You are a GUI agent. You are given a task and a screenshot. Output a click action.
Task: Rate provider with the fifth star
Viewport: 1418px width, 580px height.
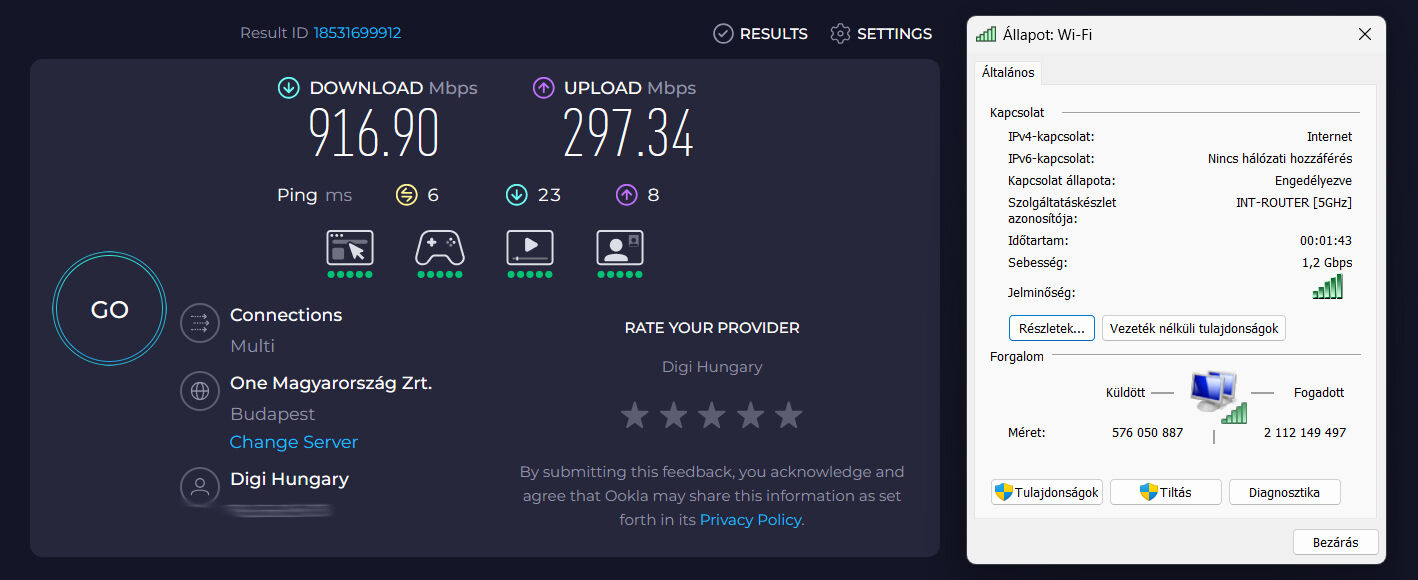click(x=789, y=415)
